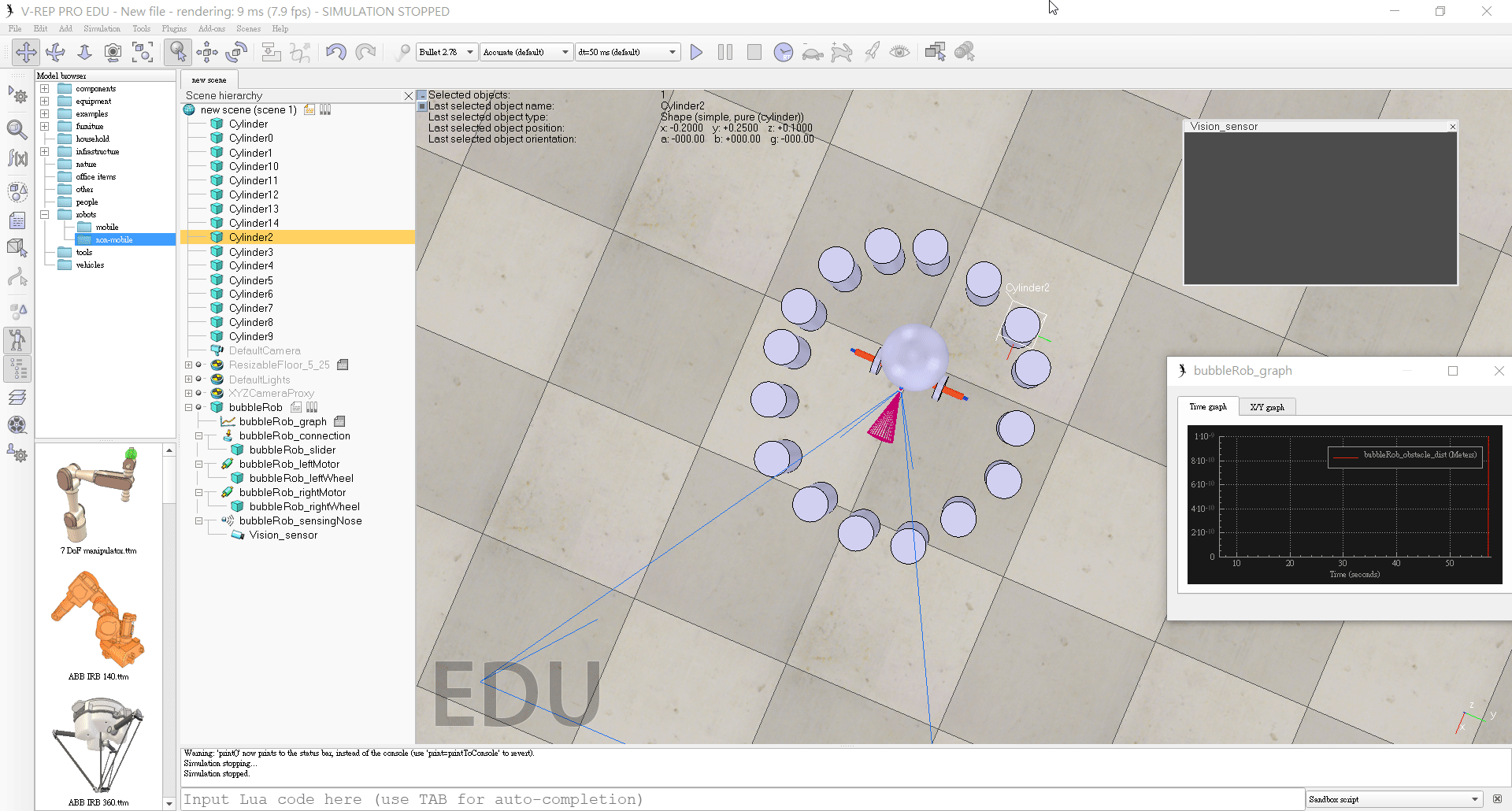The width and height of the screenshot is (1512, 811).
Task: Select the object translate tool
Action: click(x=207, y=53)
